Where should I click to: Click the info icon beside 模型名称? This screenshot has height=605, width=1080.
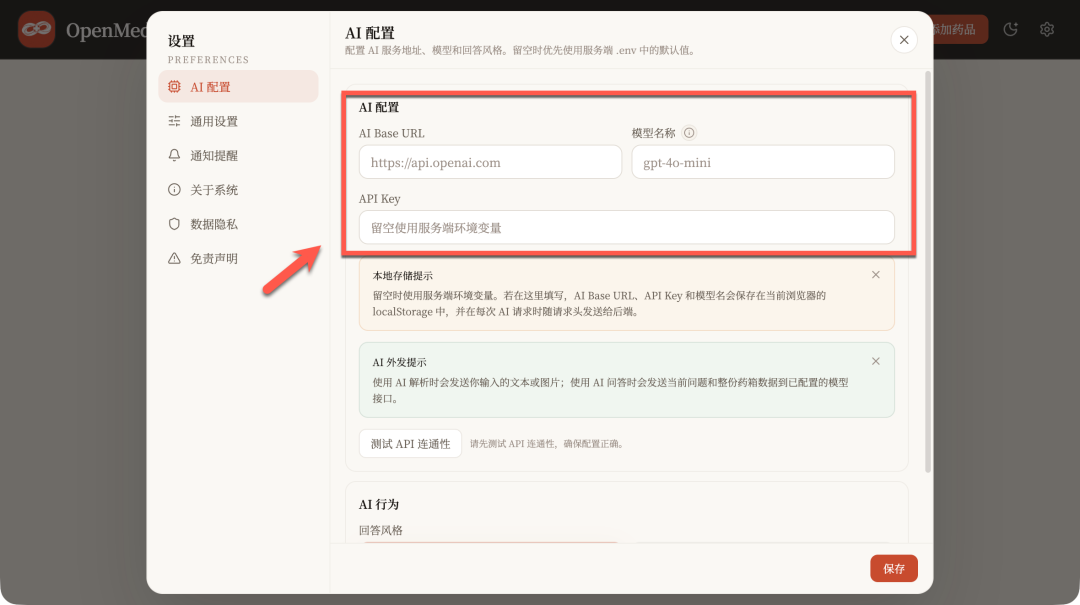689,133
